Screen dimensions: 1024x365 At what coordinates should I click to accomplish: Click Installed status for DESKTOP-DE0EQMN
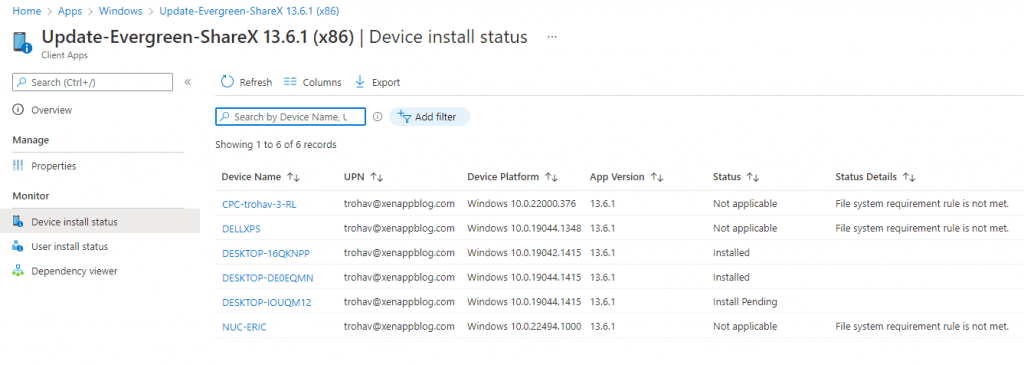point(731,278)
